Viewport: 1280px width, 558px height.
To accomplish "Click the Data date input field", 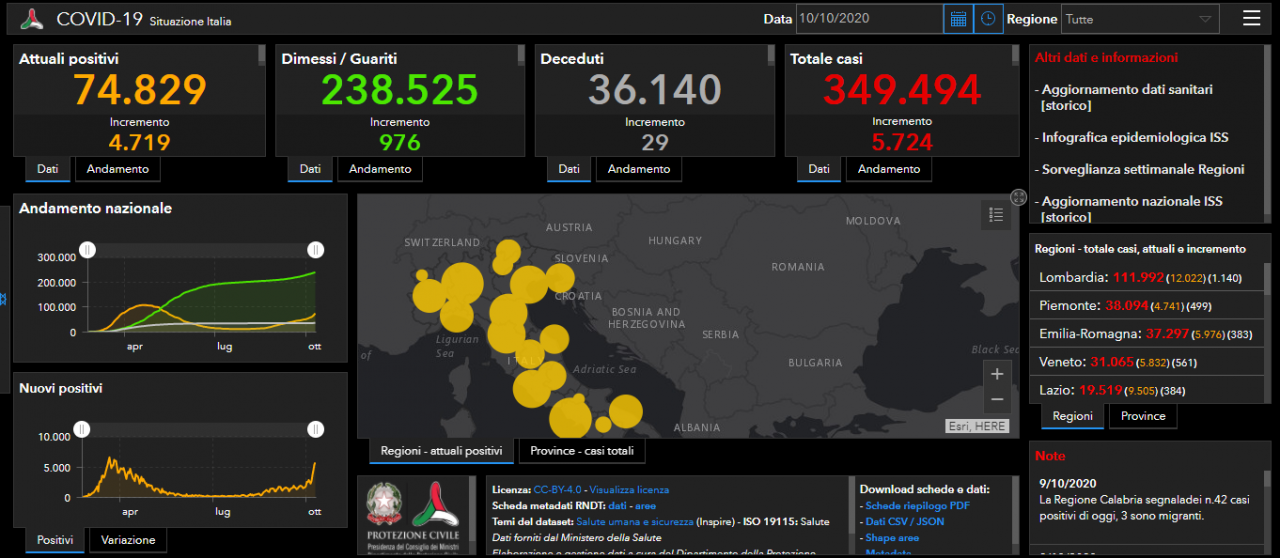I will pos(868,19).
